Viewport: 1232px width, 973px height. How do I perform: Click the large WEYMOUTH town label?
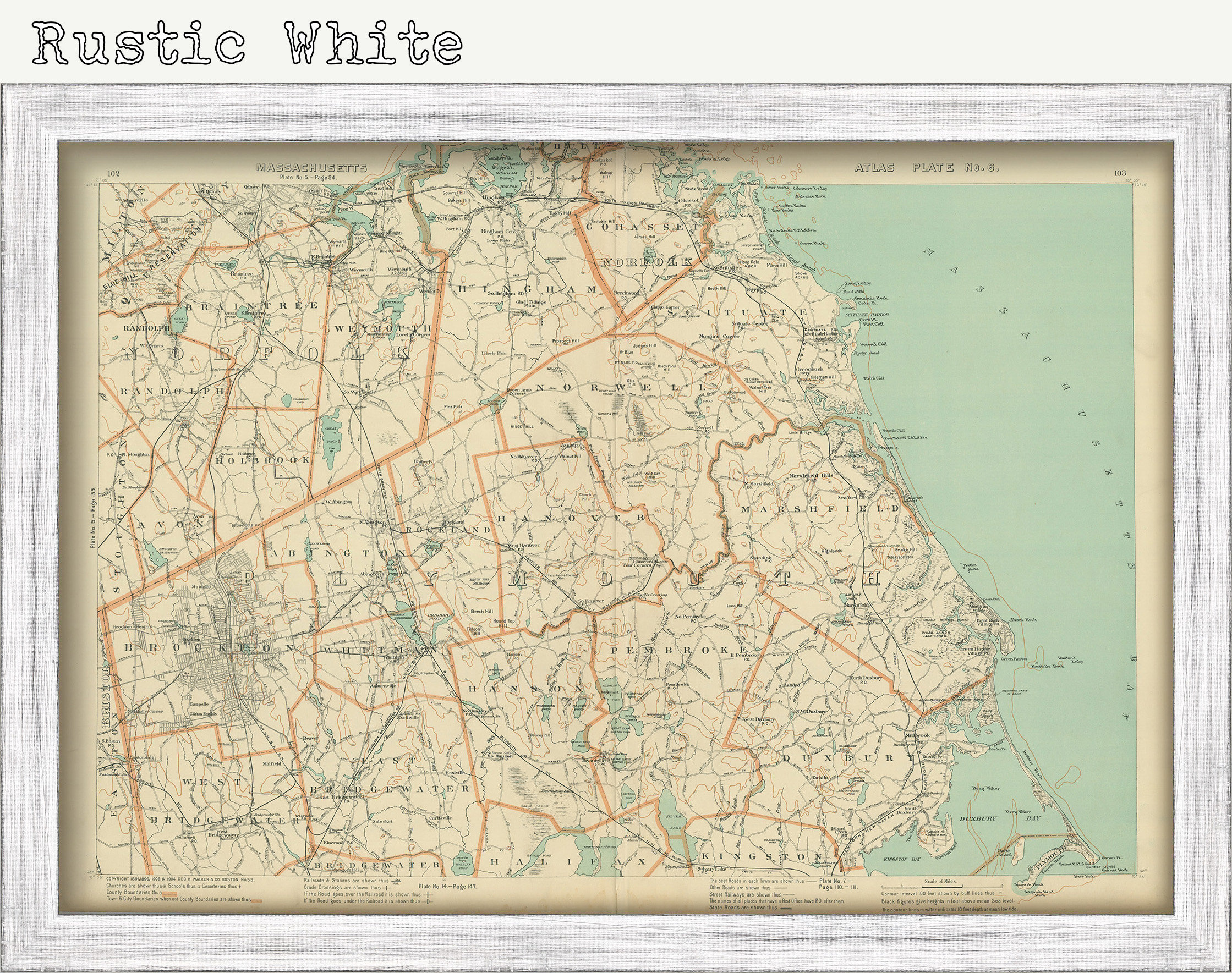[383, 329]
